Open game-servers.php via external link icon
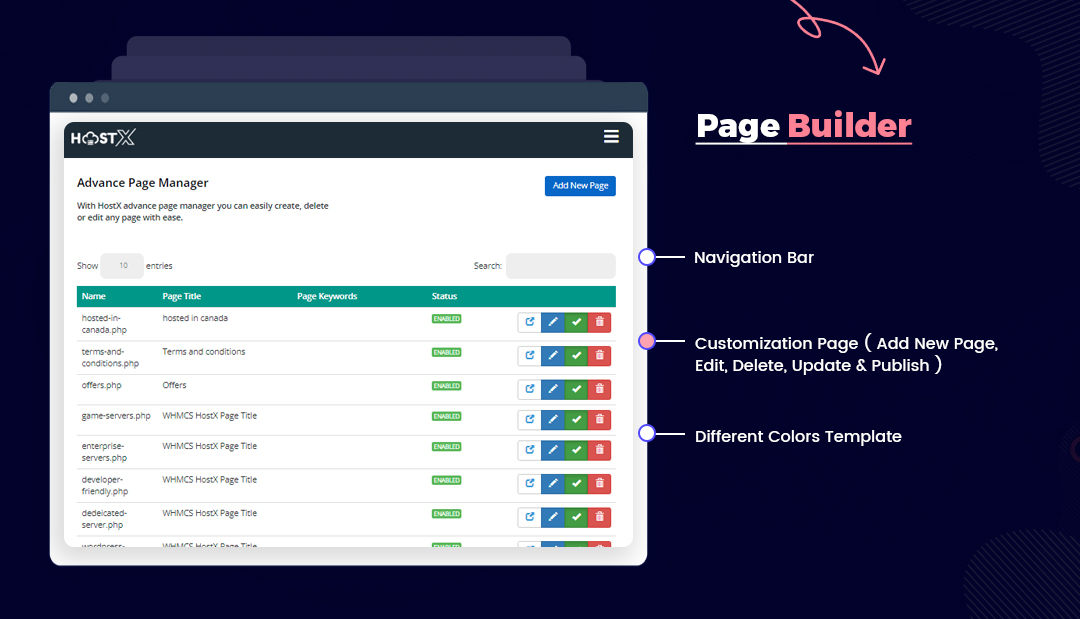 coord(529,420)
